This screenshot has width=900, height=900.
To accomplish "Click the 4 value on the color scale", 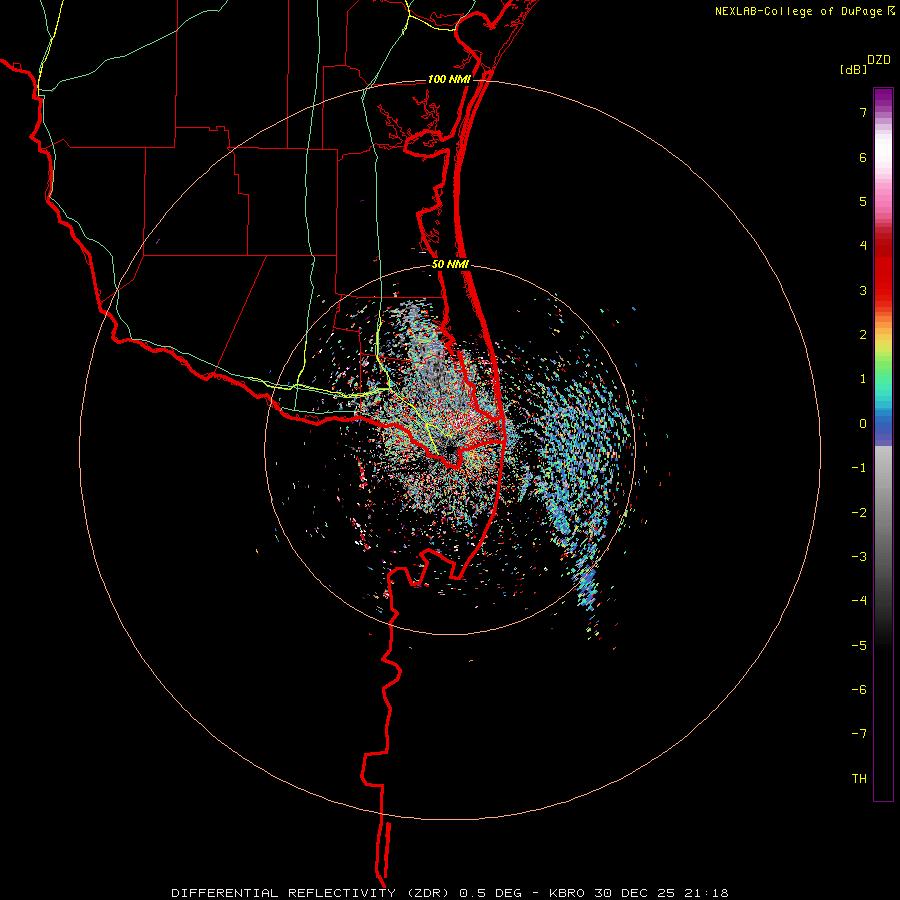I will [x=863, y=246].
